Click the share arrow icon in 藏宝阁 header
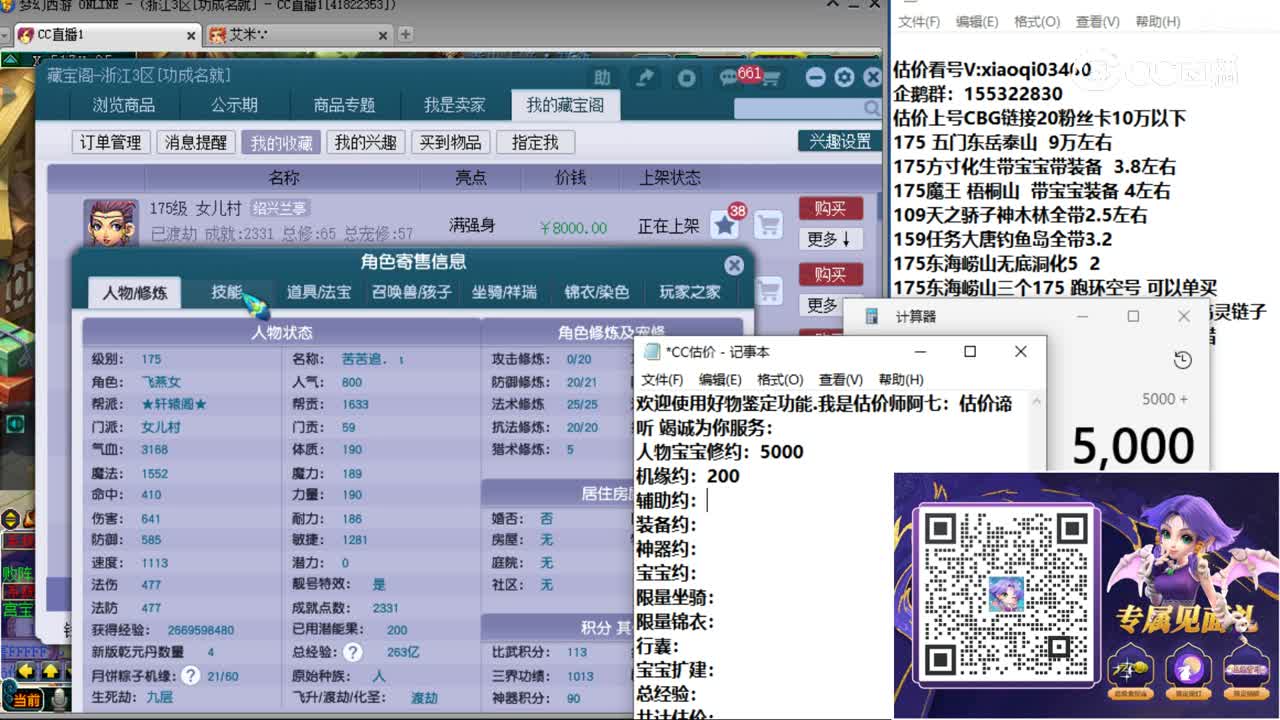This screenshot has width=1280, height=720. [x=646, y=78]
